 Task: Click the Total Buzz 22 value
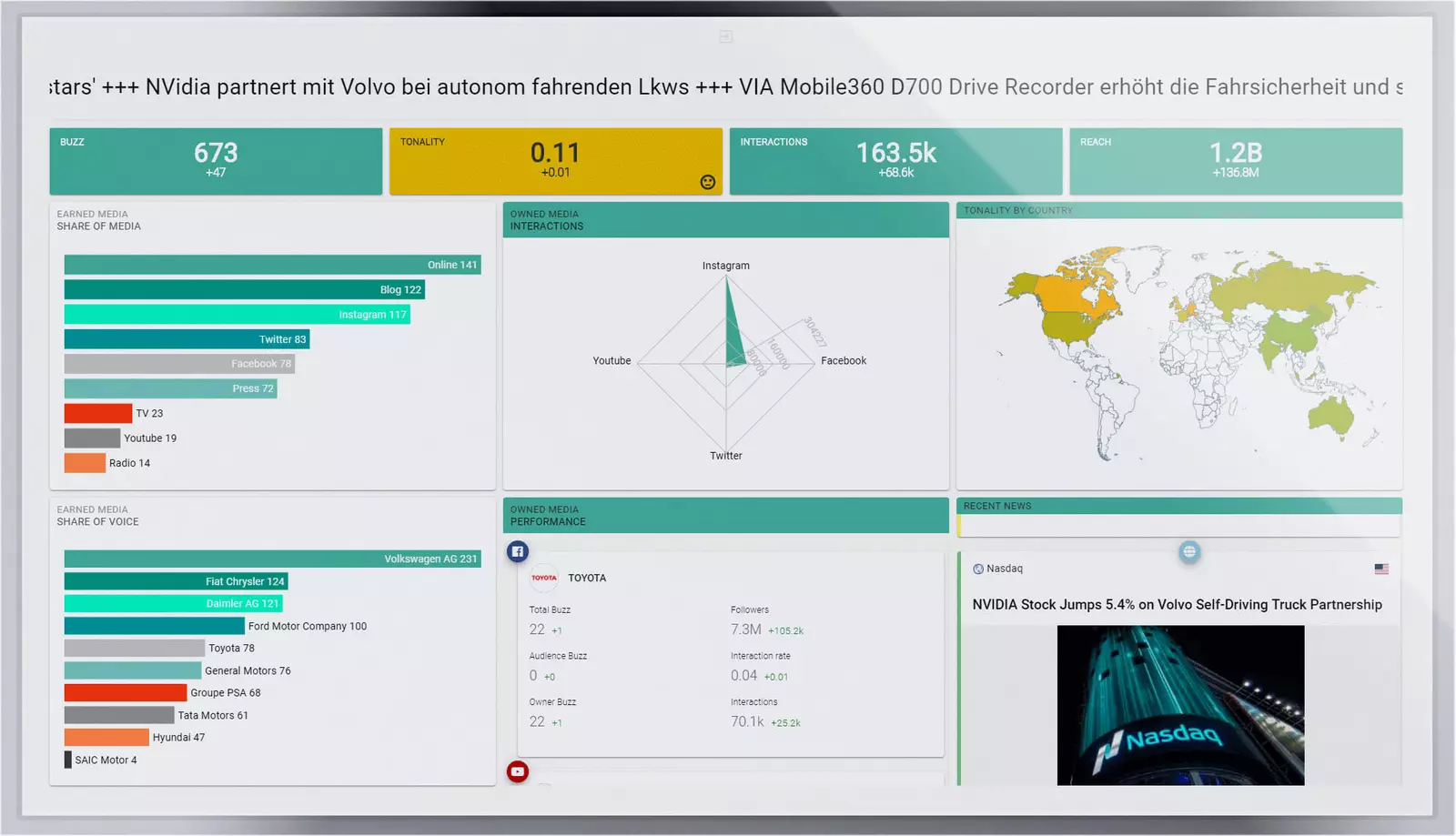[x=537, y=630]
